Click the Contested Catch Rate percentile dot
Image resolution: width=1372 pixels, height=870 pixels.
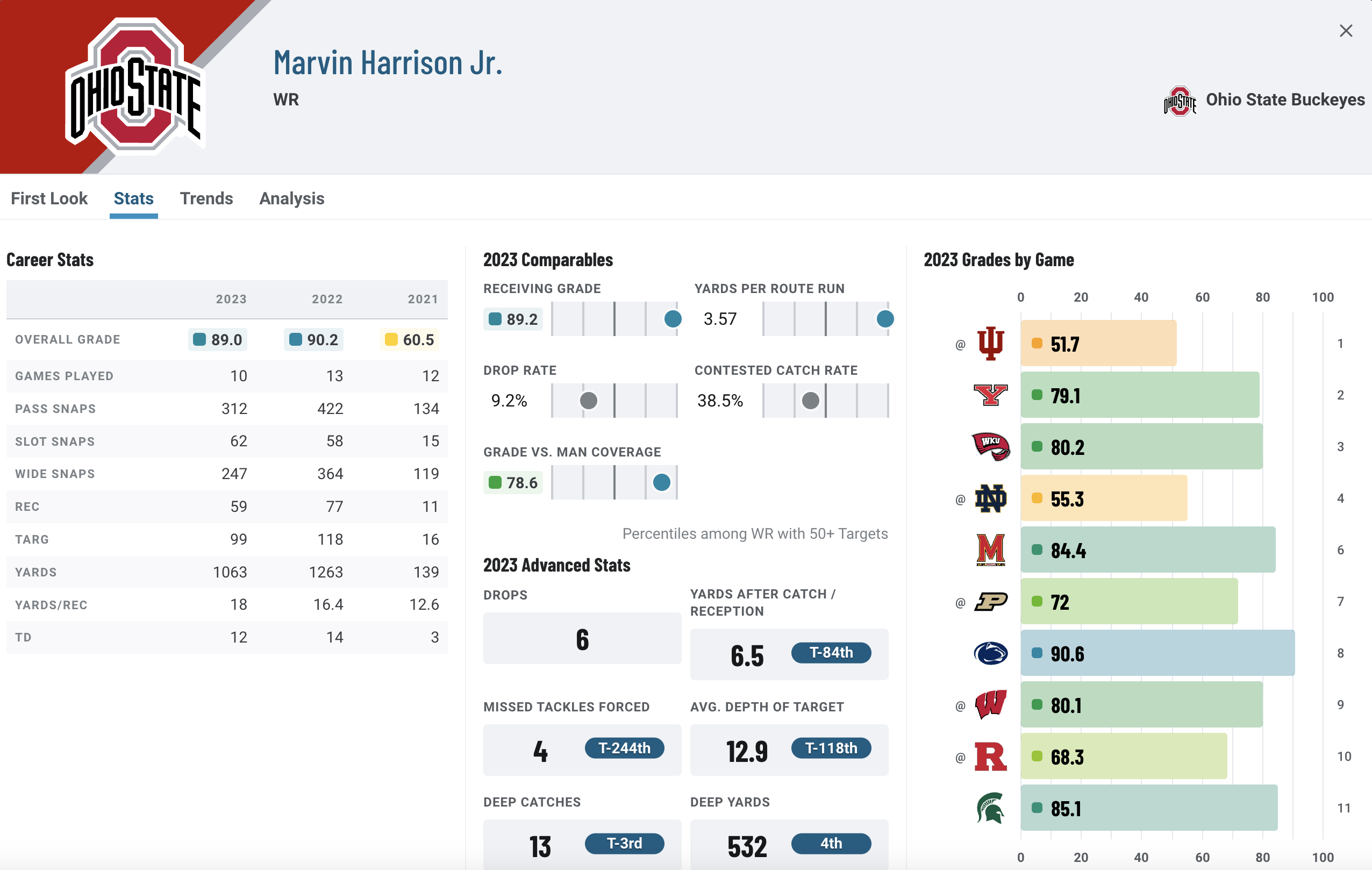(810, 401)
